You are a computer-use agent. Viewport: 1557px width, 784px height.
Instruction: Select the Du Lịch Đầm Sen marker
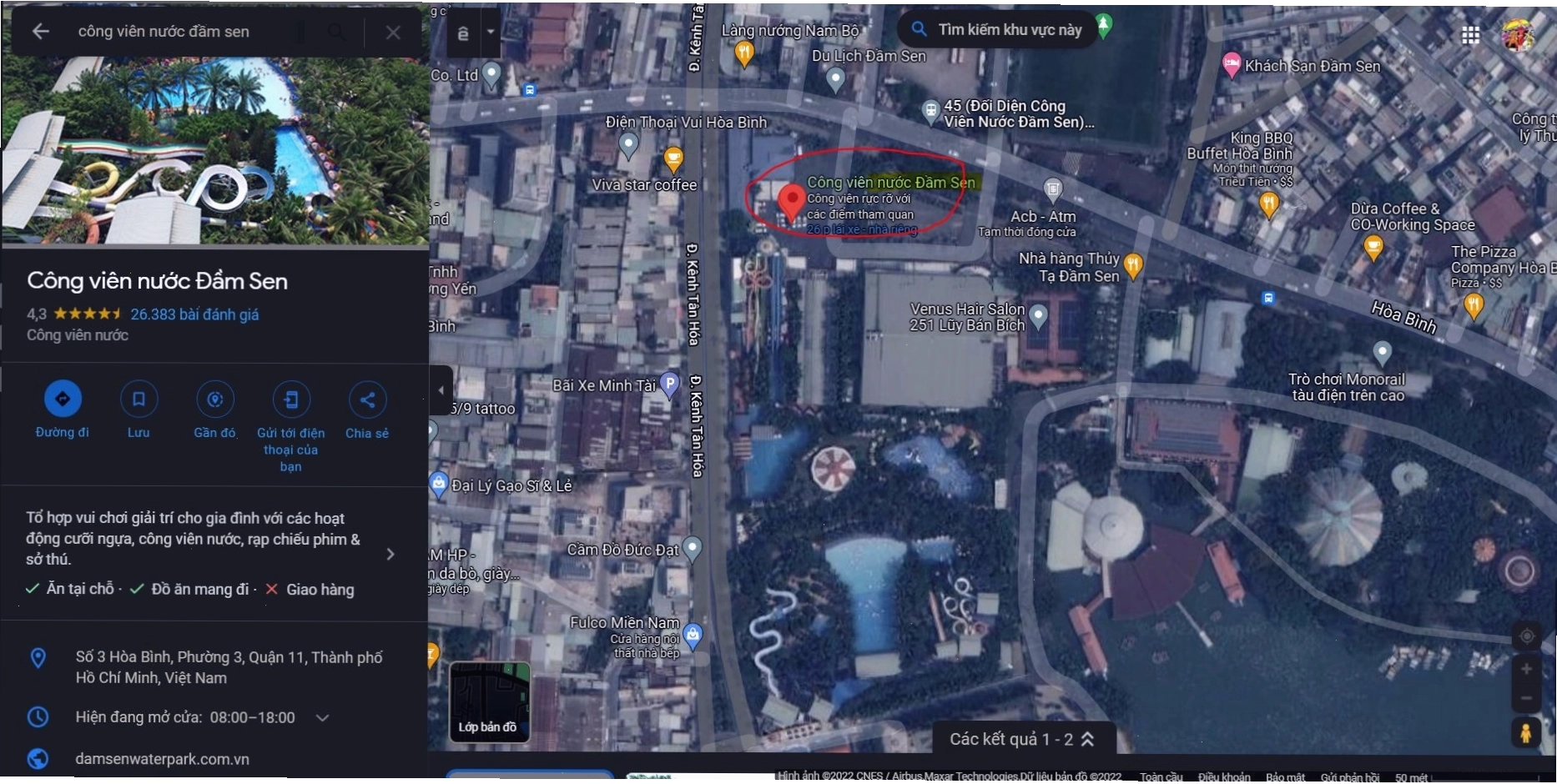coord(835,80)
